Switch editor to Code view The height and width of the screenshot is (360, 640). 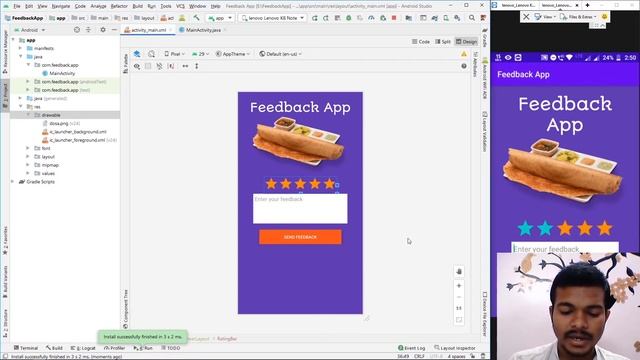pos(421,42)
